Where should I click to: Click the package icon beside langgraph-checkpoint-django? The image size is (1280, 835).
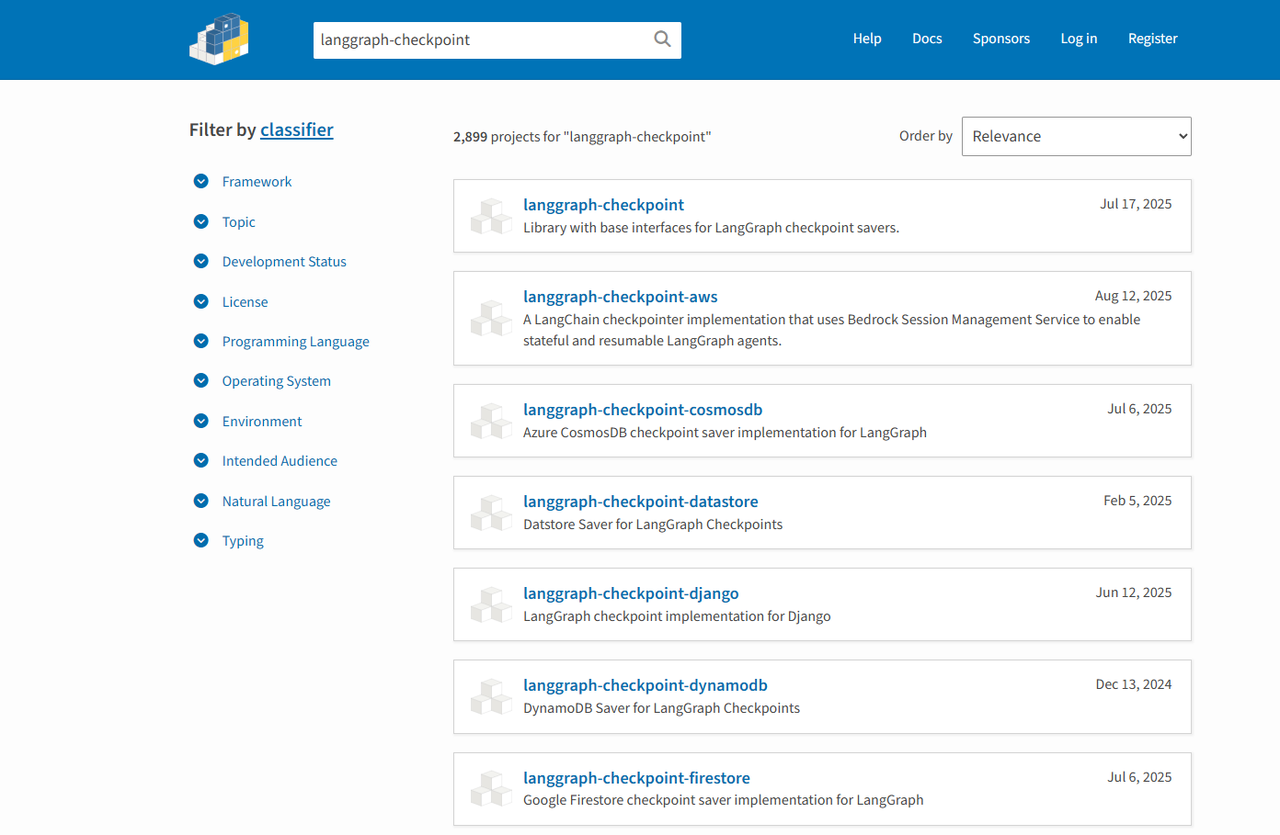point(491,605)
